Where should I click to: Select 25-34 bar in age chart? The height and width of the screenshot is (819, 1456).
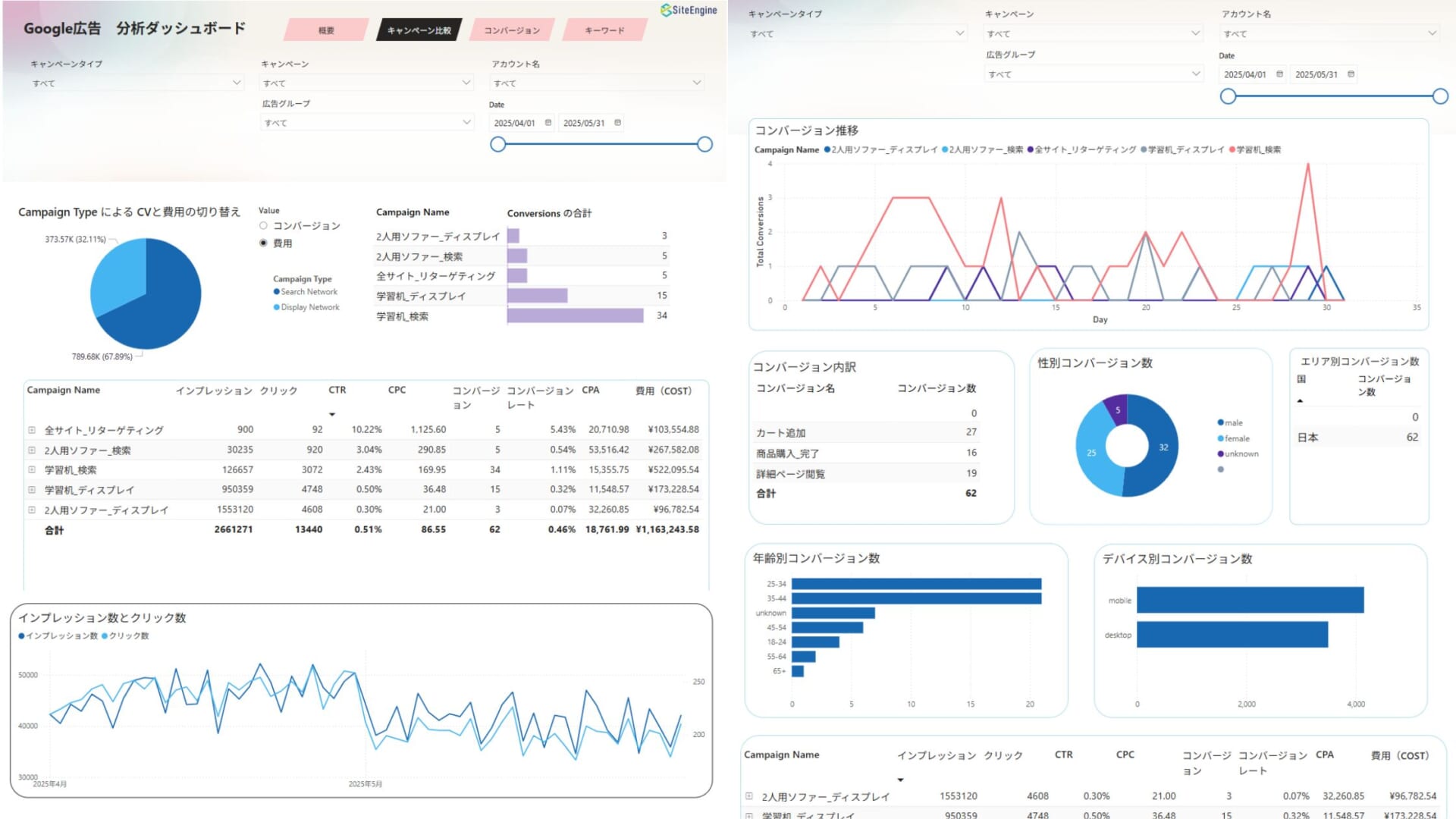point(916,584)
